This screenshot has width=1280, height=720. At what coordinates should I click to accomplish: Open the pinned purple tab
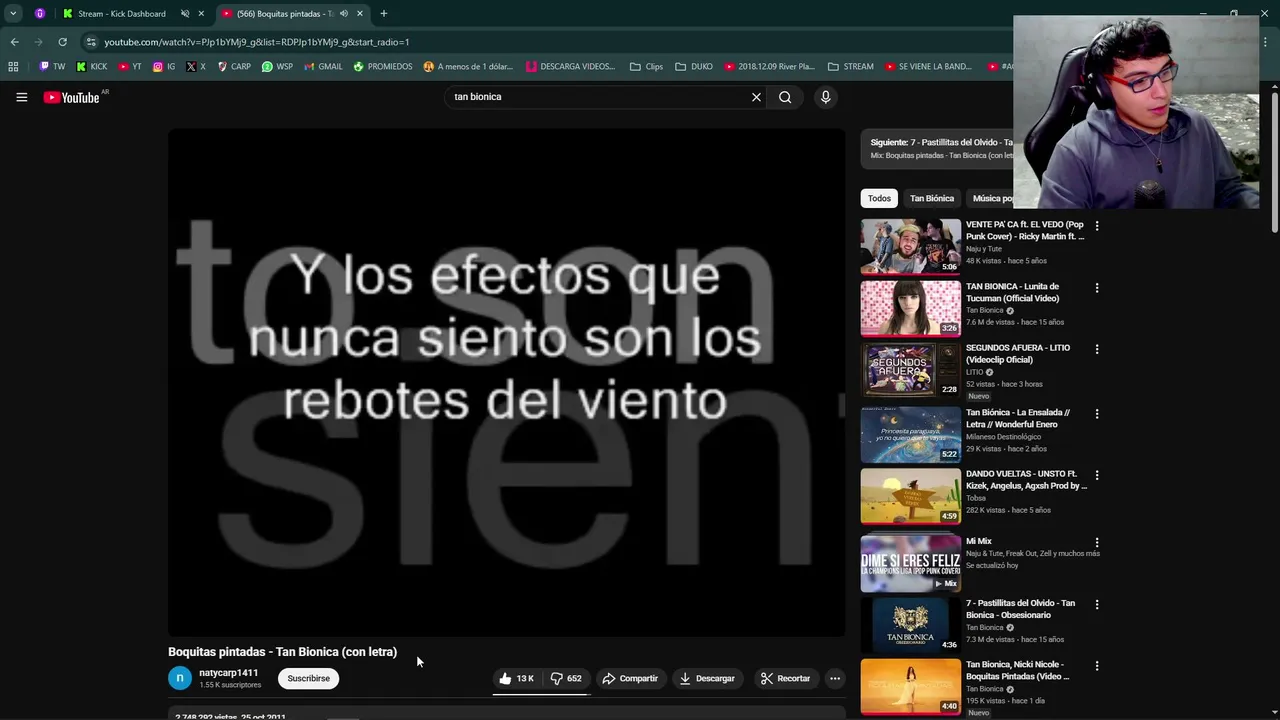coord(40,14)
